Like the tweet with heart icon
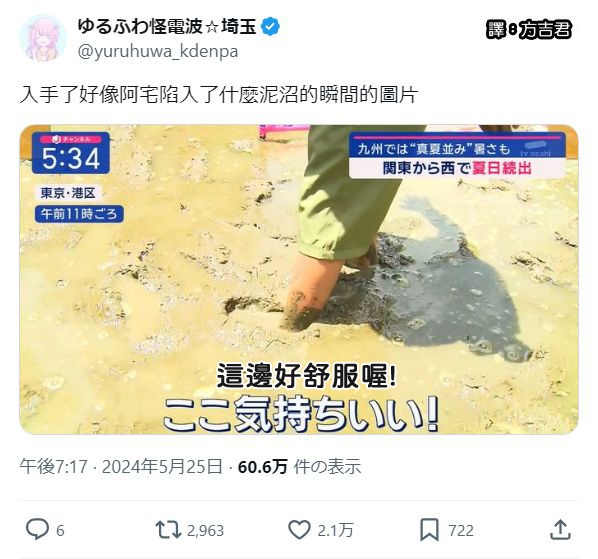Image resolution: width=598 pixels, height=559 pixels. pos(299,530)
